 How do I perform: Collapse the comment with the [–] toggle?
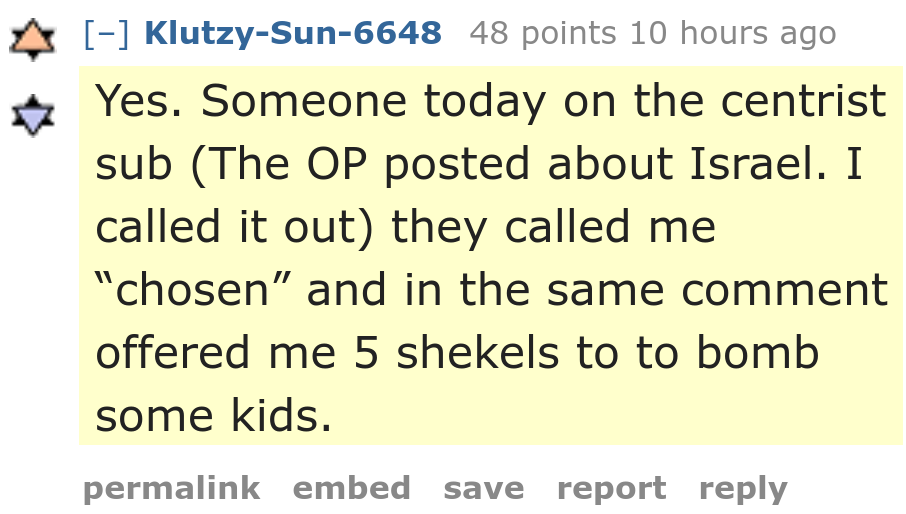click(x=106, y=33)
